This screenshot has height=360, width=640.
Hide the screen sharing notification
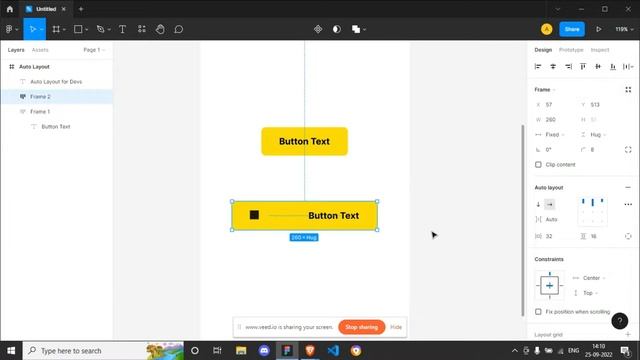(x=396, y=327)
